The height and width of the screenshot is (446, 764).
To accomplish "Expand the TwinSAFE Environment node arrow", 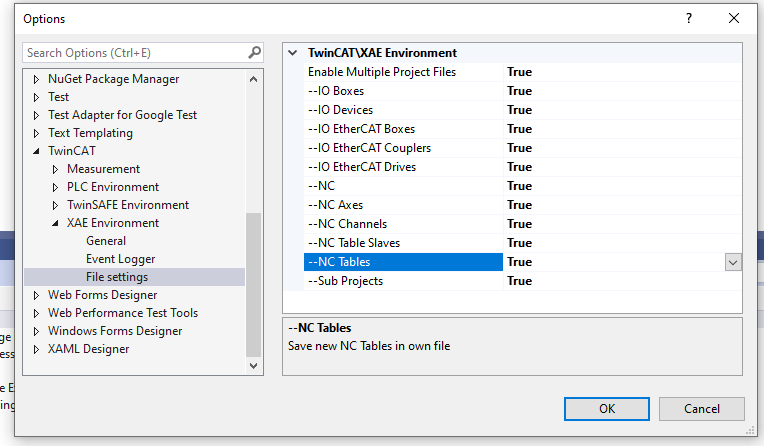I will [55, 205].
